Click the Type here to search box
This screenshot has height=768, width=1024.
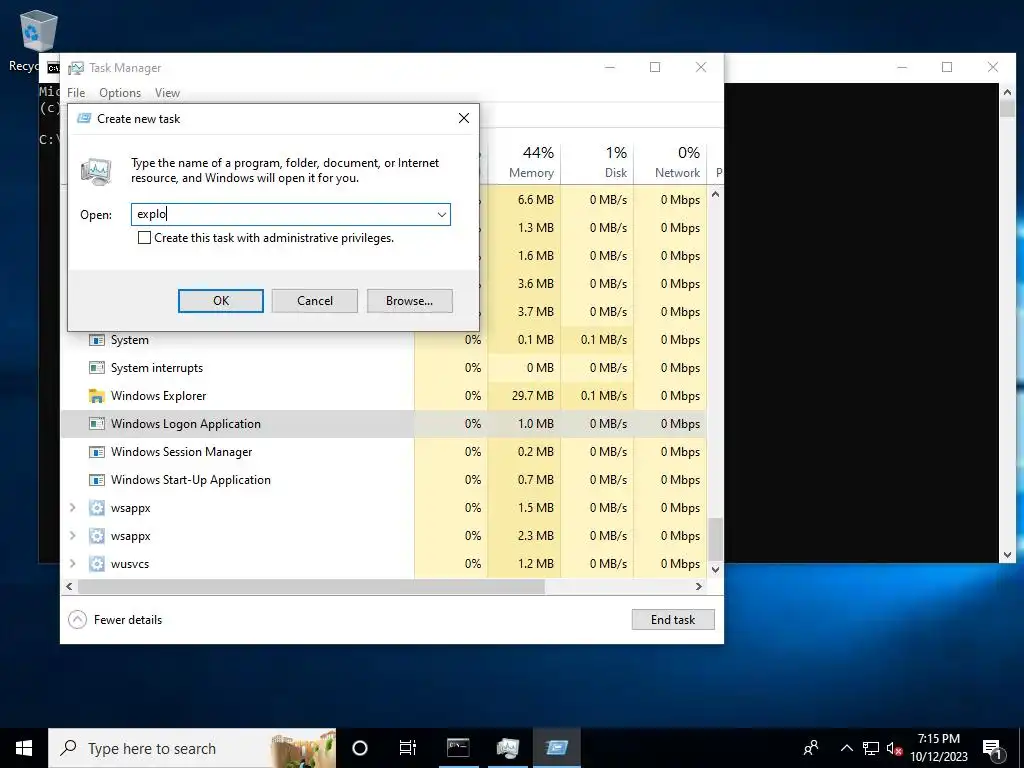[x=193, y=748]
